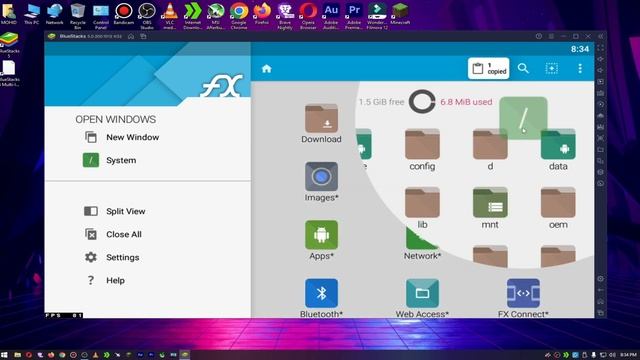Click BlueStacks title bar home icon
Viewport: 640px width, 360px height.
[x=131, y=36]
